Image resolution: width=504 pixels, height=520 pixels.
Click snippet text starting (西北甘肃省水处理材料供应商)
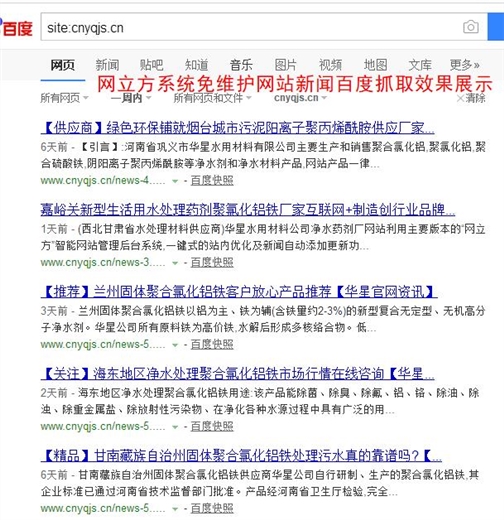(x=263, y=237)
